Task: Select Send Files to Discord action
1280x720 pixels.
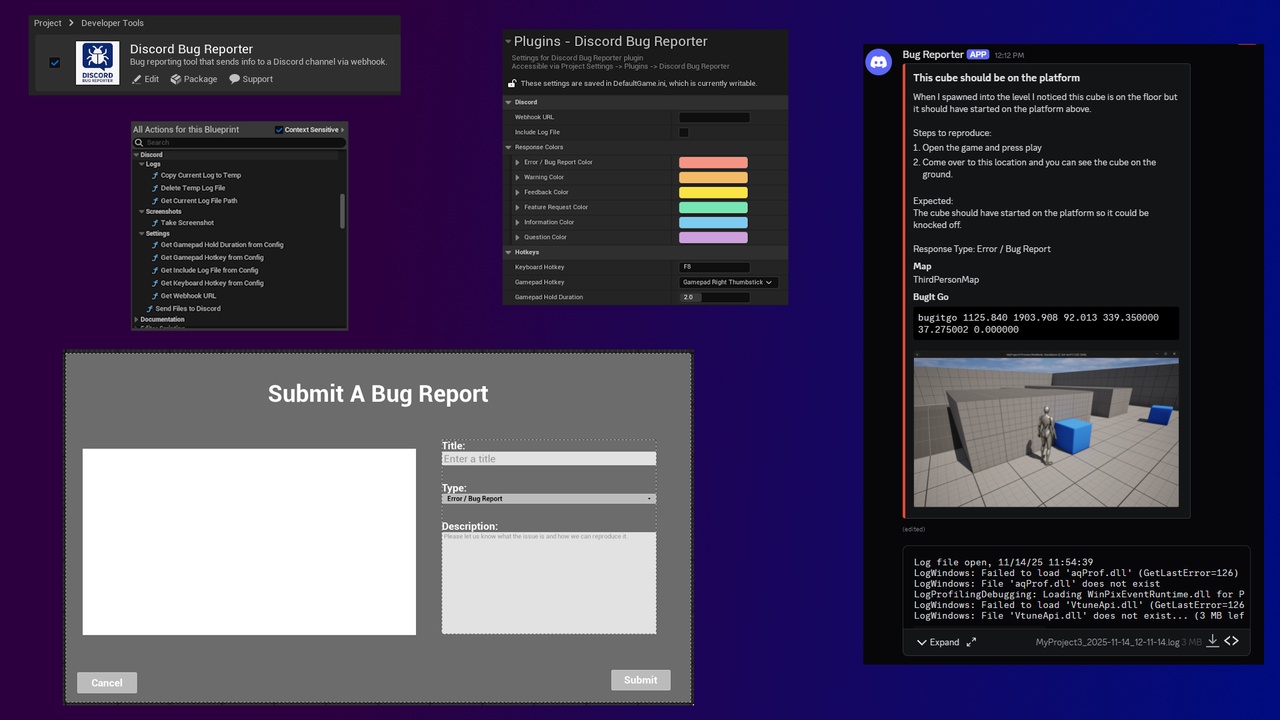Action: 187,309
